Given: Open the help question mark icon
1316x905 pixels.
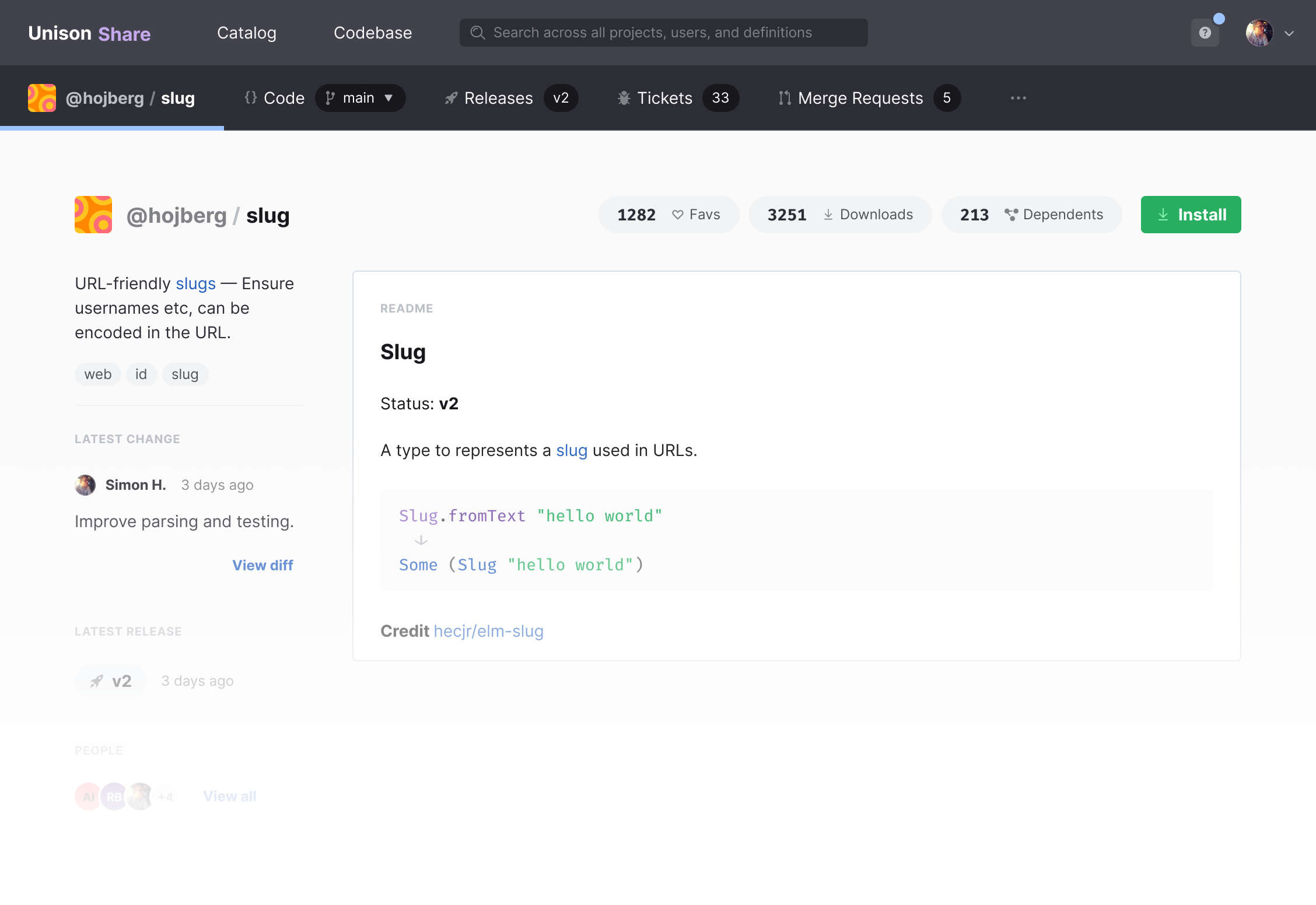Looking at the screenshot, I should click(1205, 32).
